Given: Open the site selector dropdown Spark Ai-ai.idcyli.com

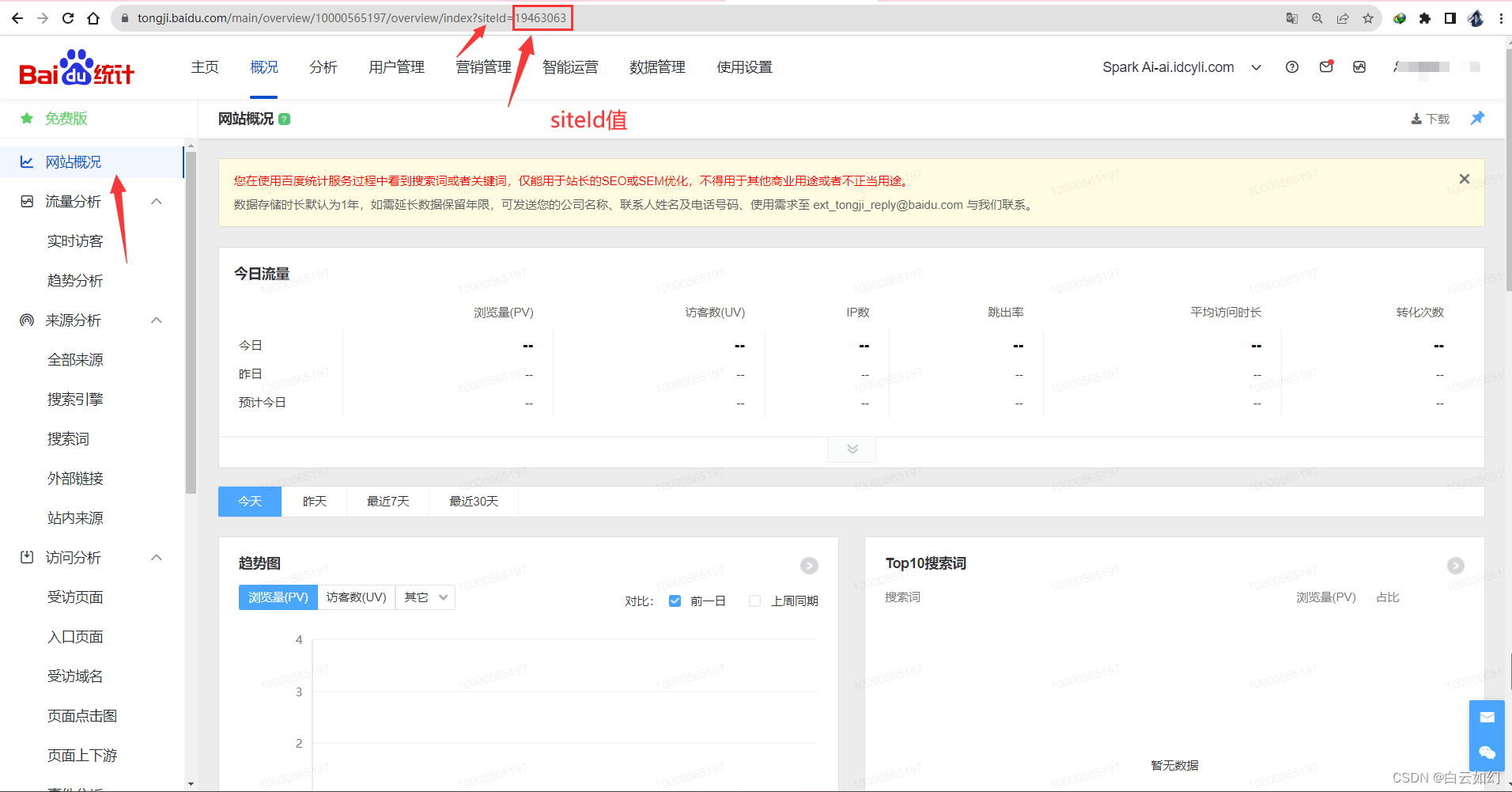Looking at the screenshot, I should point(1181,67).
